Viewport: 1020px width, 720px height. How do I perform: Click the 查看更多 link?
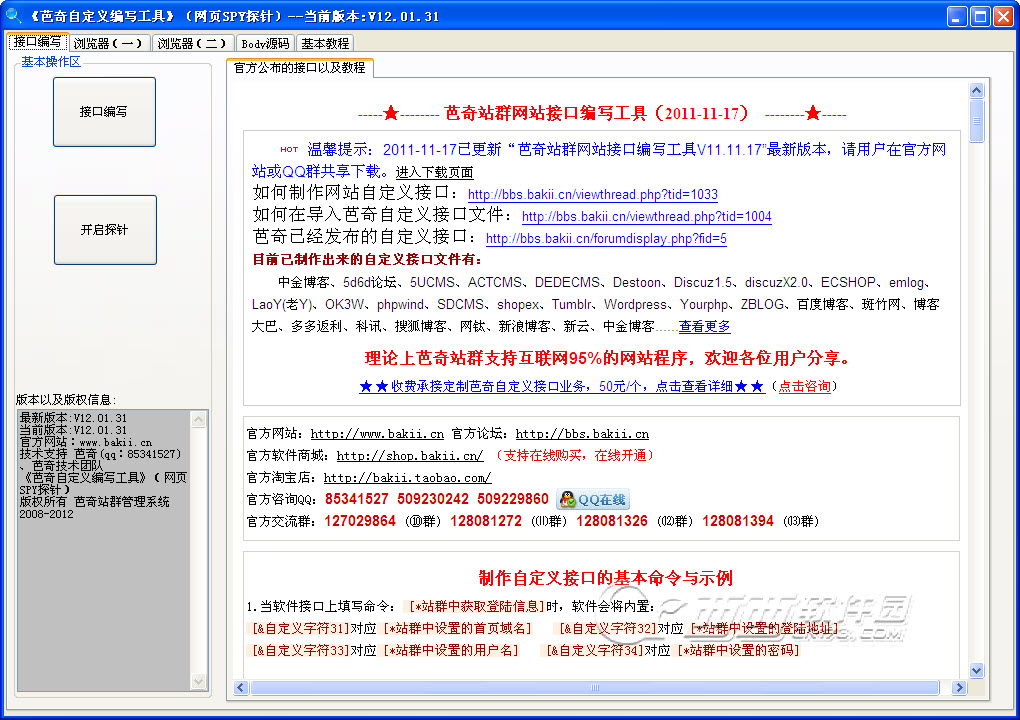pyautogui.click(x=705, y=327)
